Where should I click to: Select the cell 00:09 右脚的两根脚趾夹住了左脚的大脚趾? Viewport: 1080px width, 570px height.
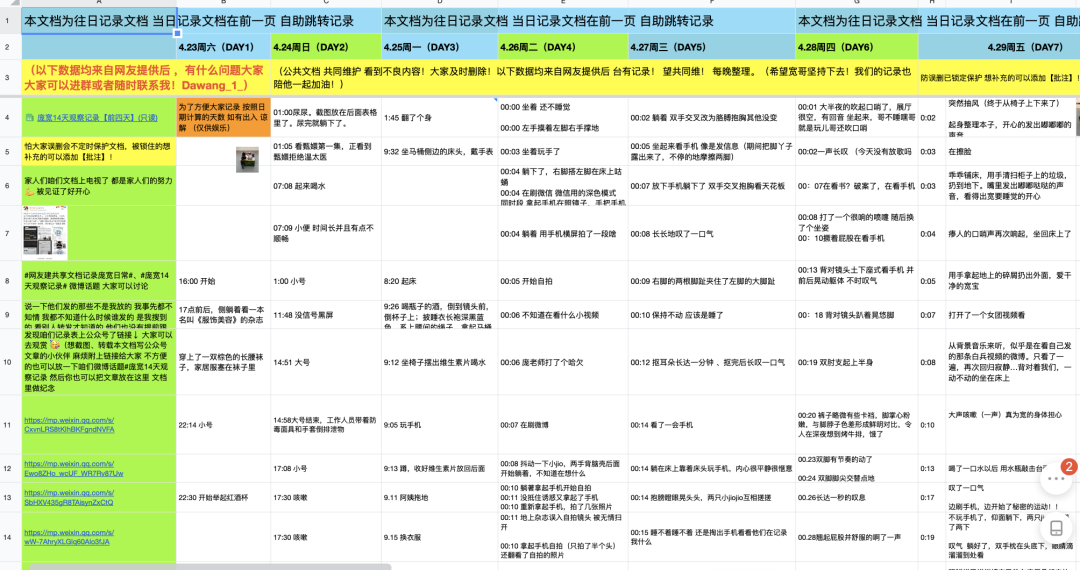point(712,281)
